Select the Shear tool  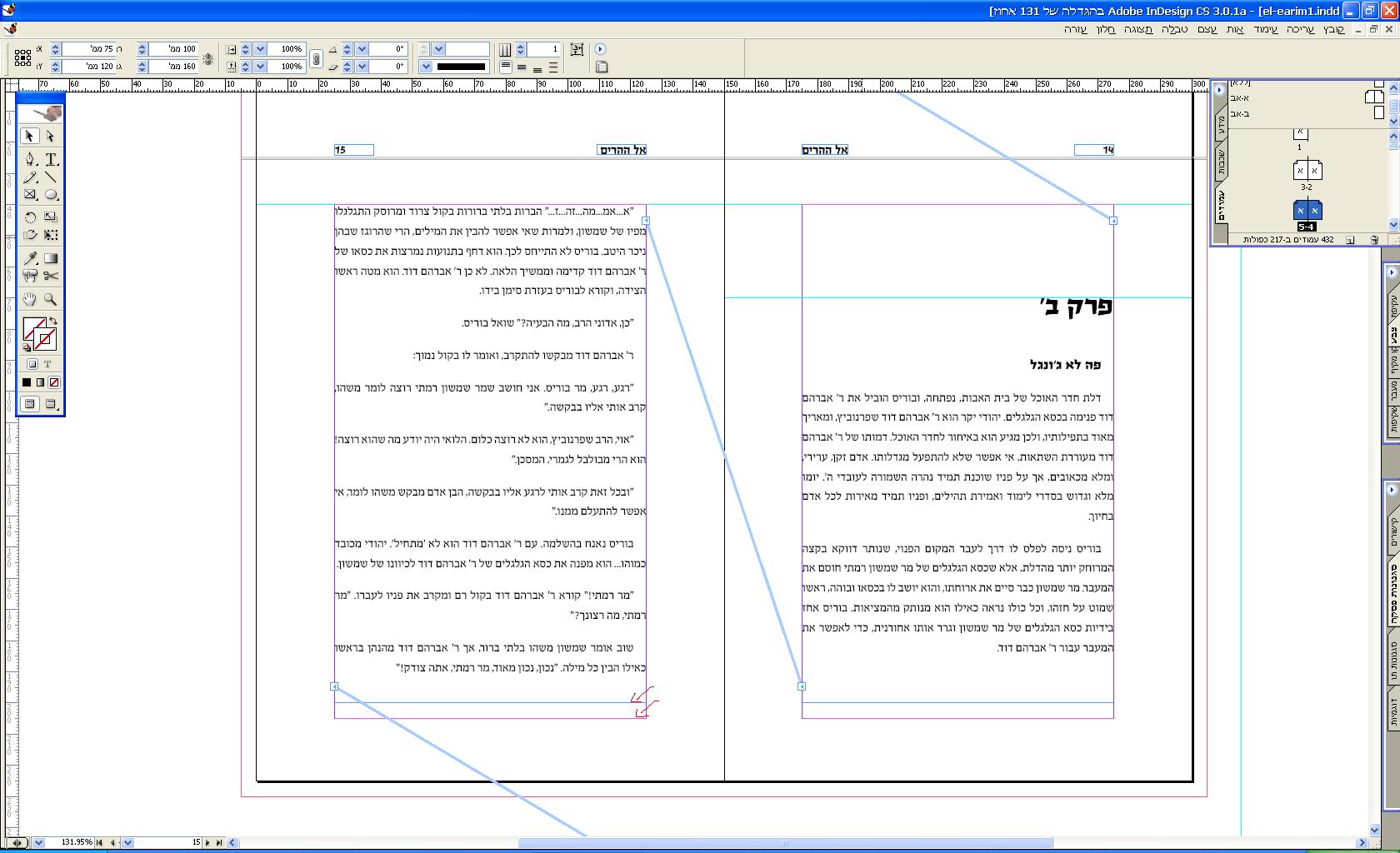tap(30, 235)
